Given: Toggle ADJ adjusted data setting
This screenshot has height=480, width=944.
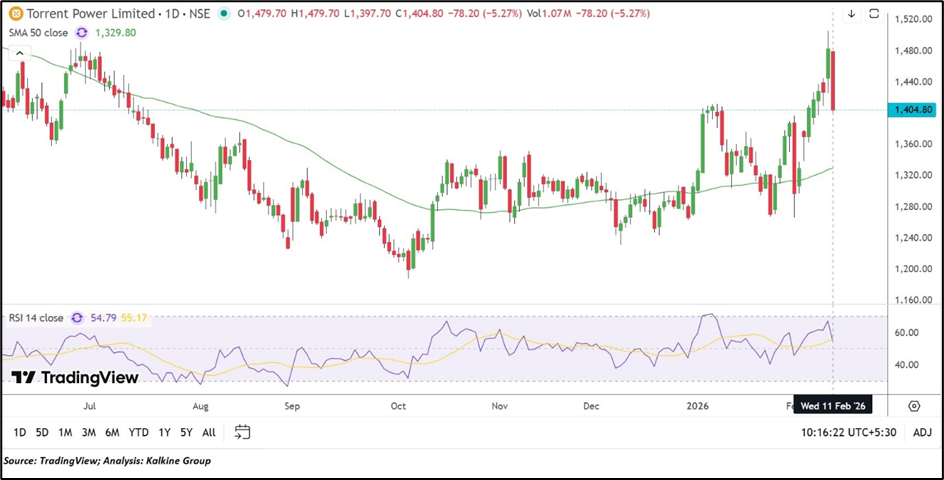Looking at the screenshot, I should tap(922, 432).
